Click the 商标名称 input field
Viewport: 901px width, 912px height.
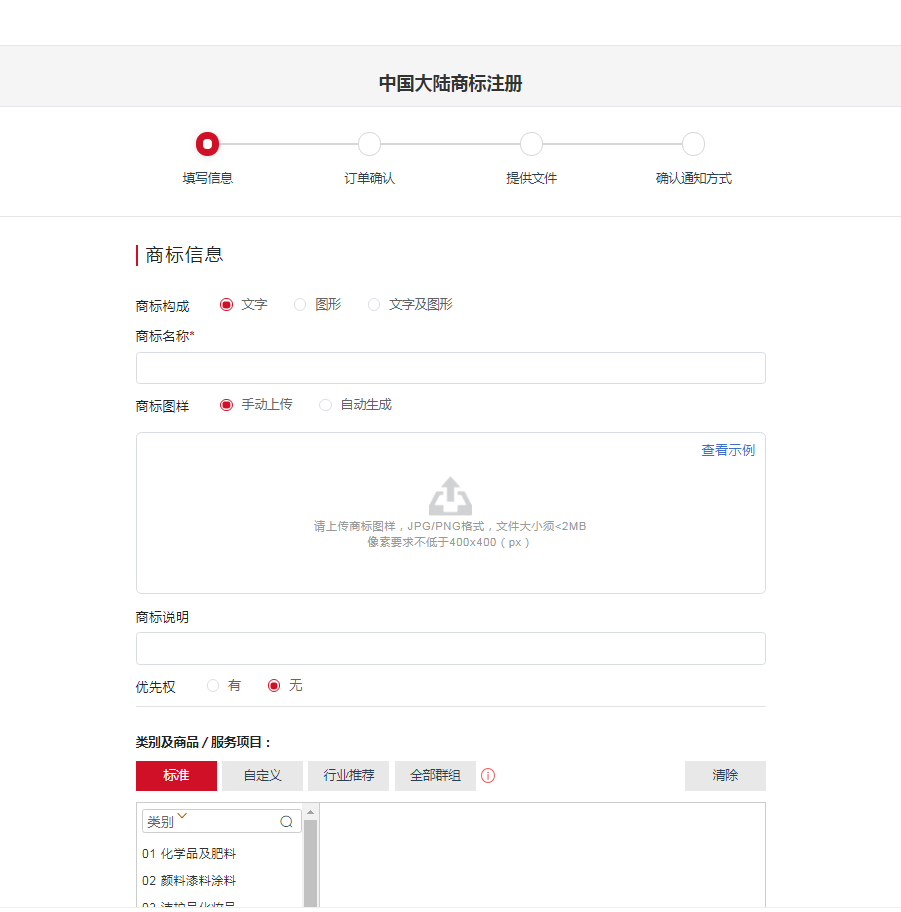(451, 368)
